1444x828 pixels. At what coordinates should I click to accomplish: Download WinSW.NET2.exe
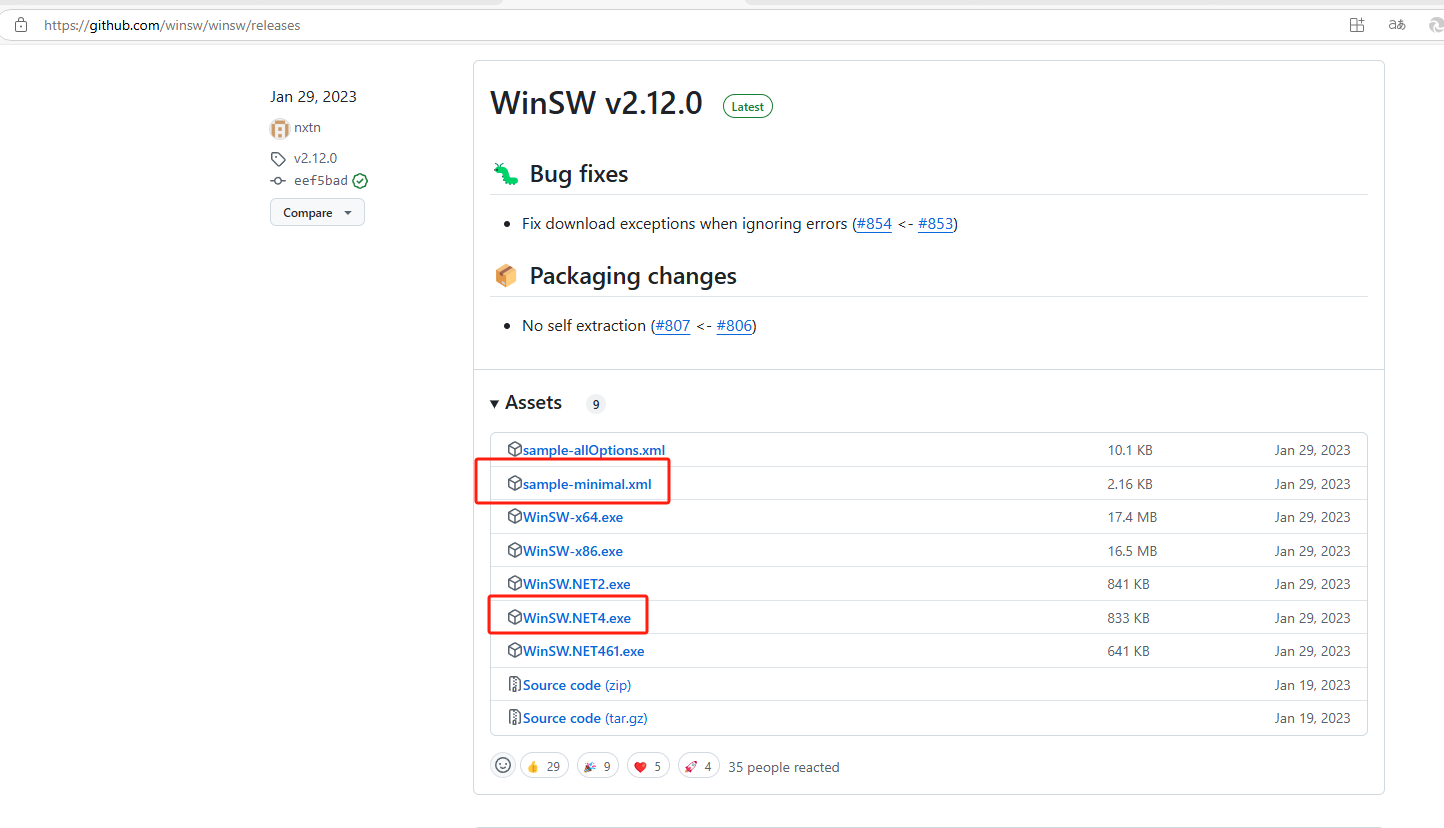(577, 584)
